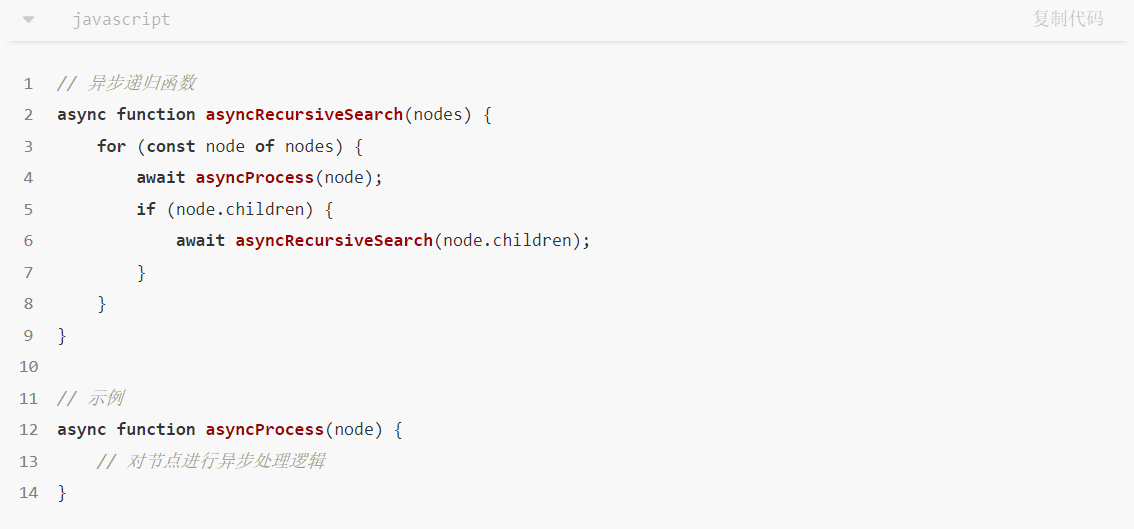This screenshot has height=529, width=1134.
Task: Click the javascript language label
Action: point(121,20)
